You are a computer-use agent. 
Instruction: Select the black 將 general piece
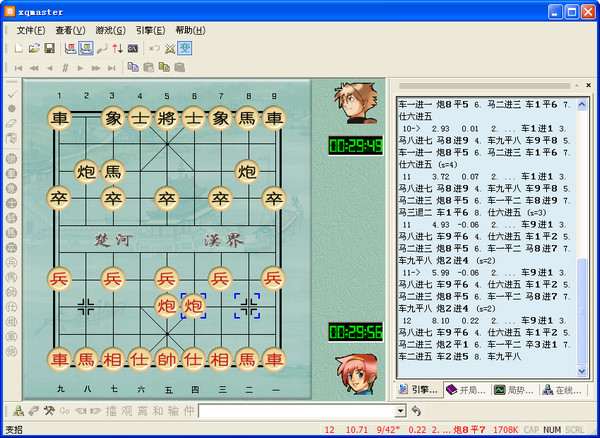167,118
